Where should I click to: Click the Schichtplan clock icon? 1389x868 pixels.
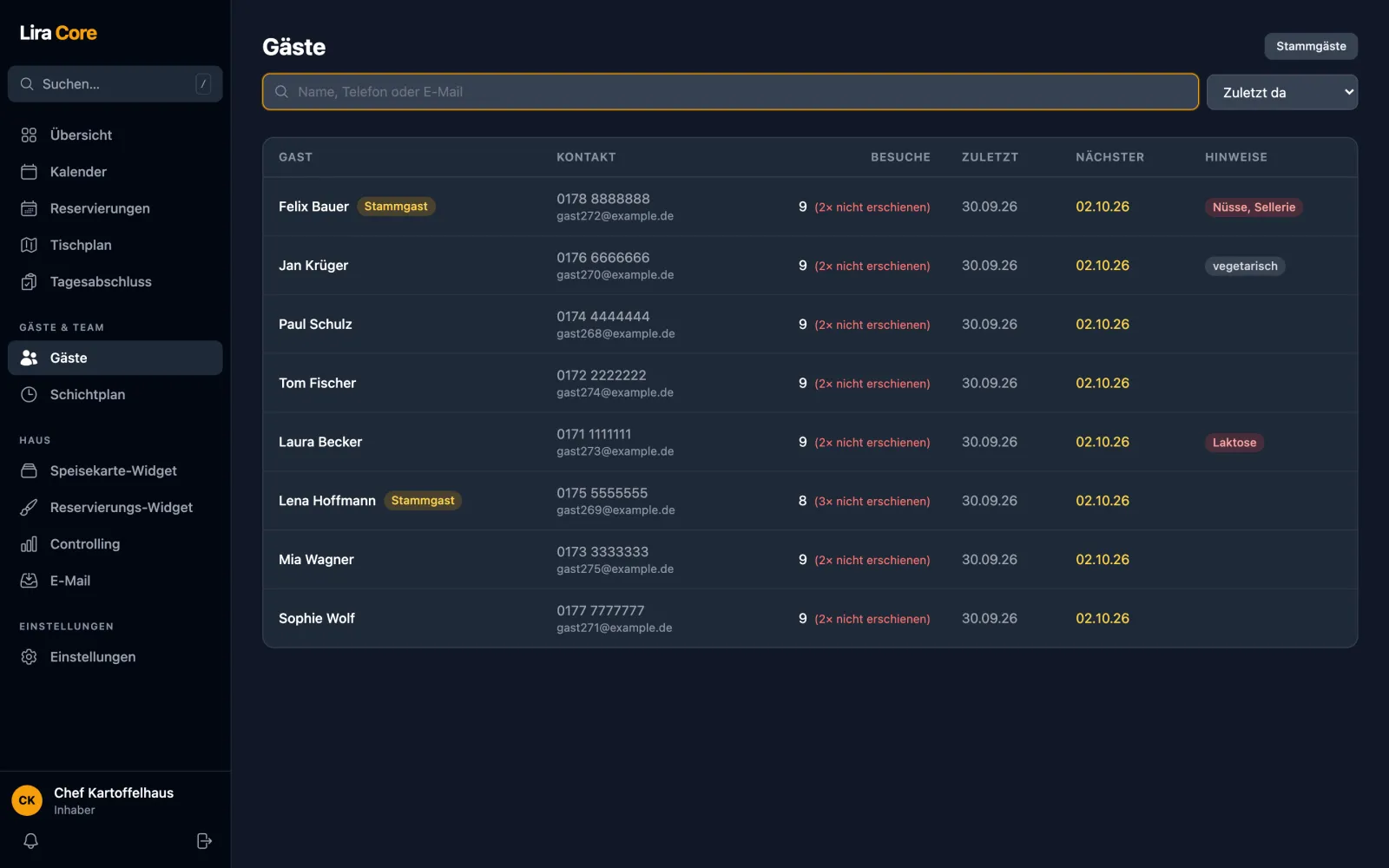29,394
